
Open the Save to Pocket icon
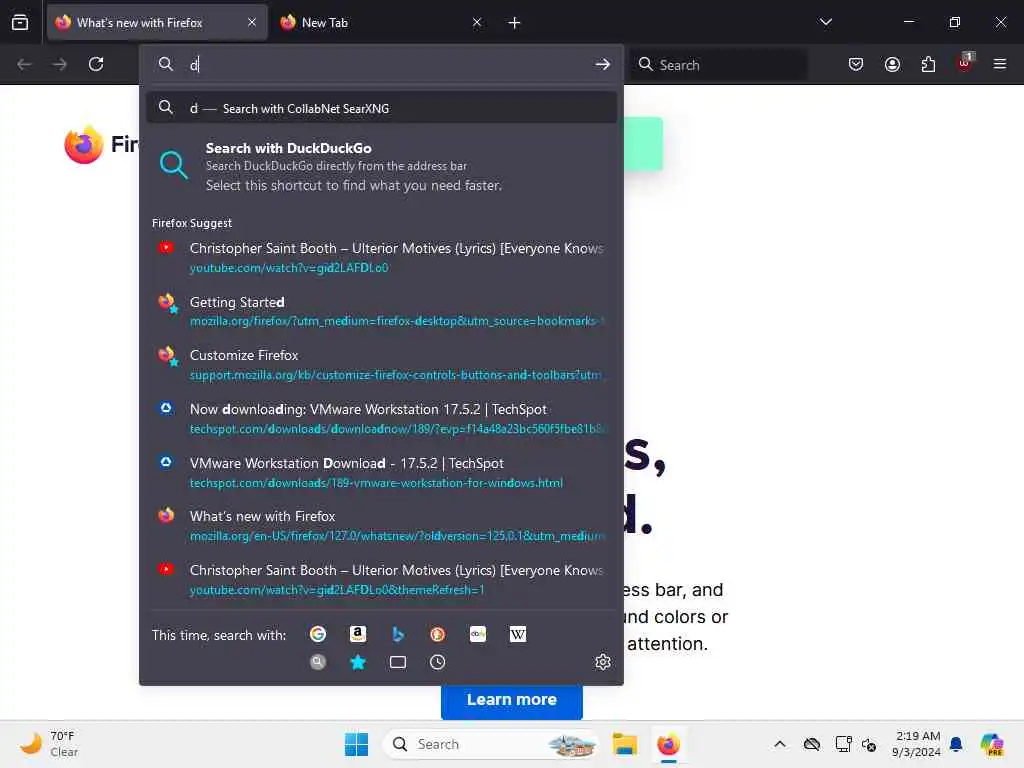point(856,64)
